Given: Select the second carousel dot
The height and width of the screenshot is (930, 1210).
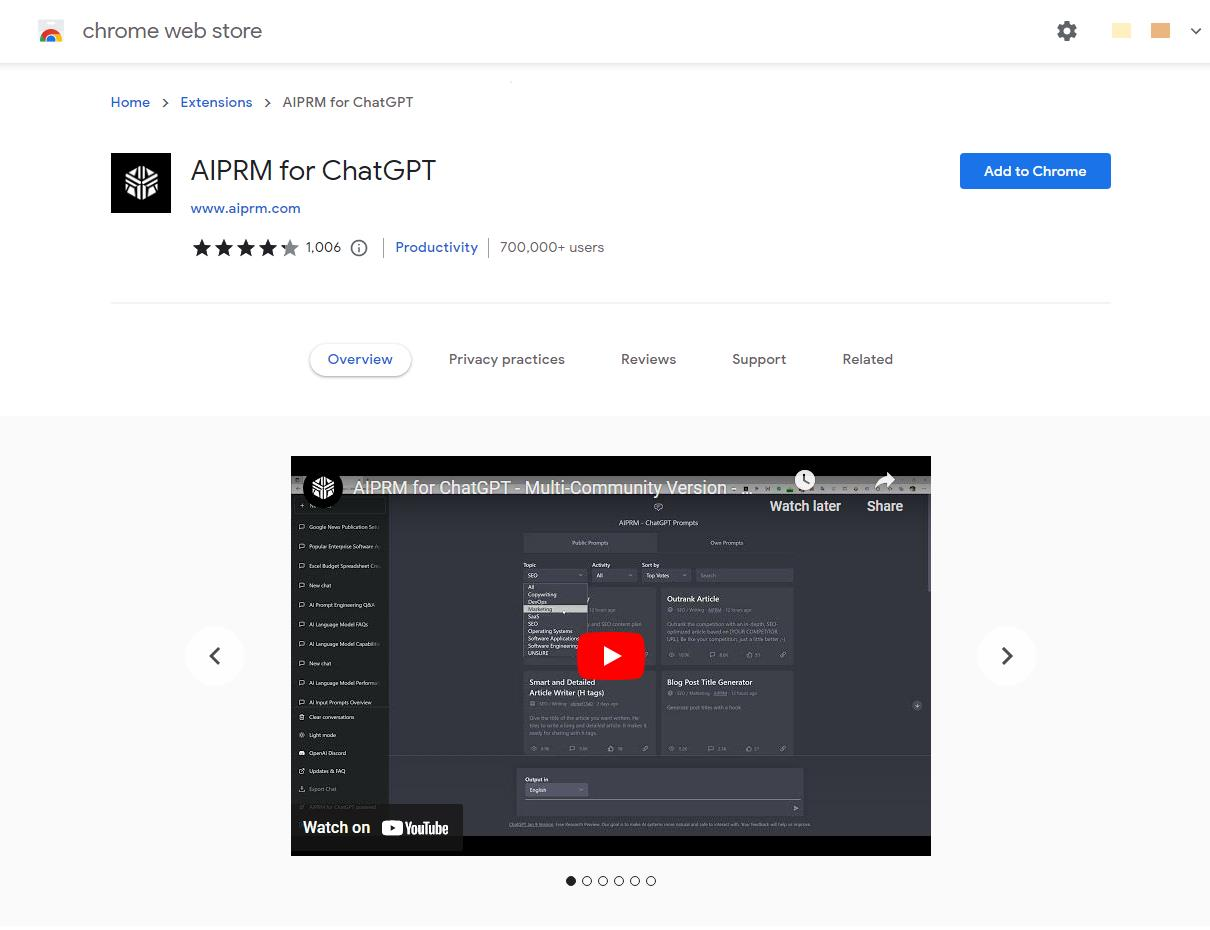Looking at the screenshot, I should [587, 881].
